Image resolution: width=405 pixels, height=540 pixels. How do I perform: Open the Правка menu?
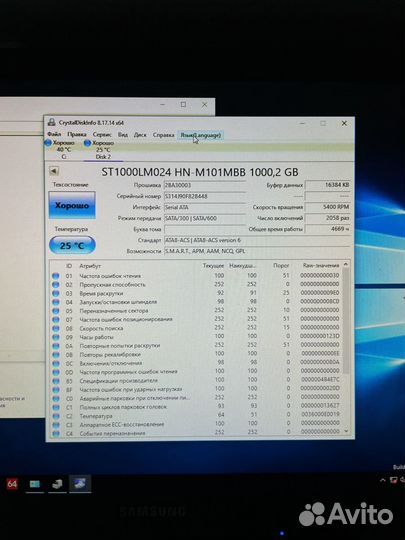point(77,134)
